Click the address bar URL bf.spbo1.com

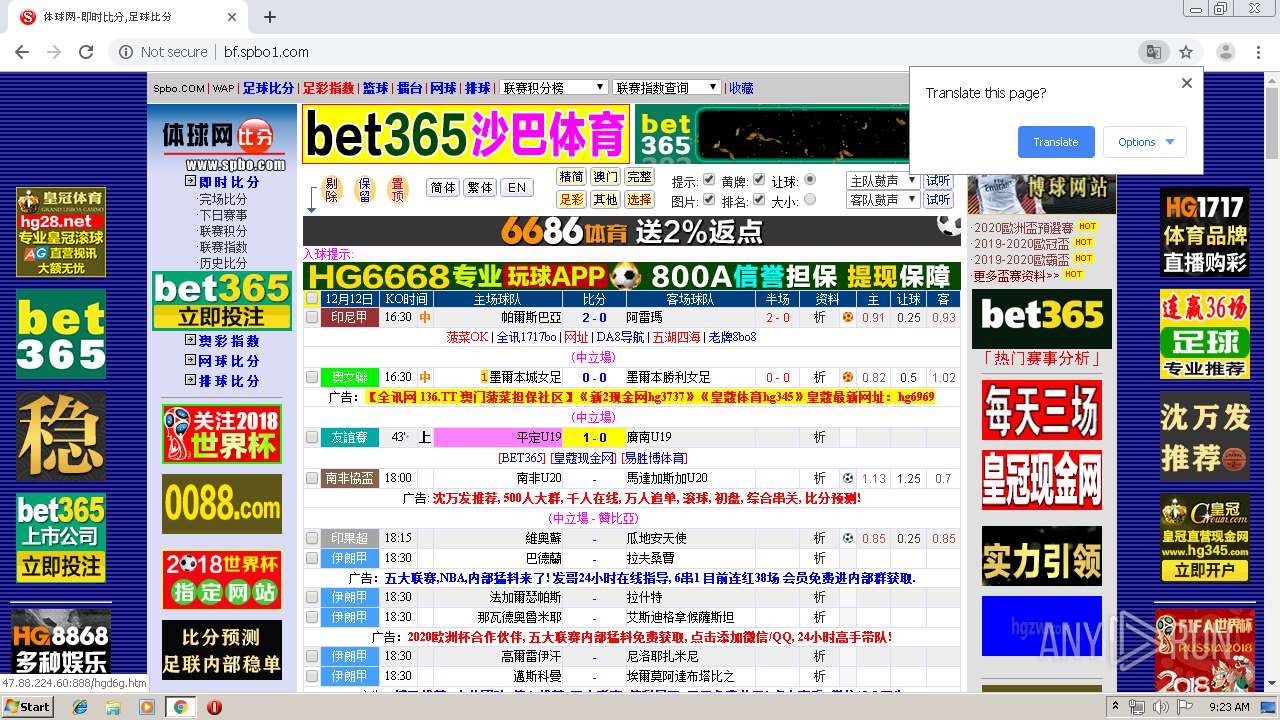[265, 52]
